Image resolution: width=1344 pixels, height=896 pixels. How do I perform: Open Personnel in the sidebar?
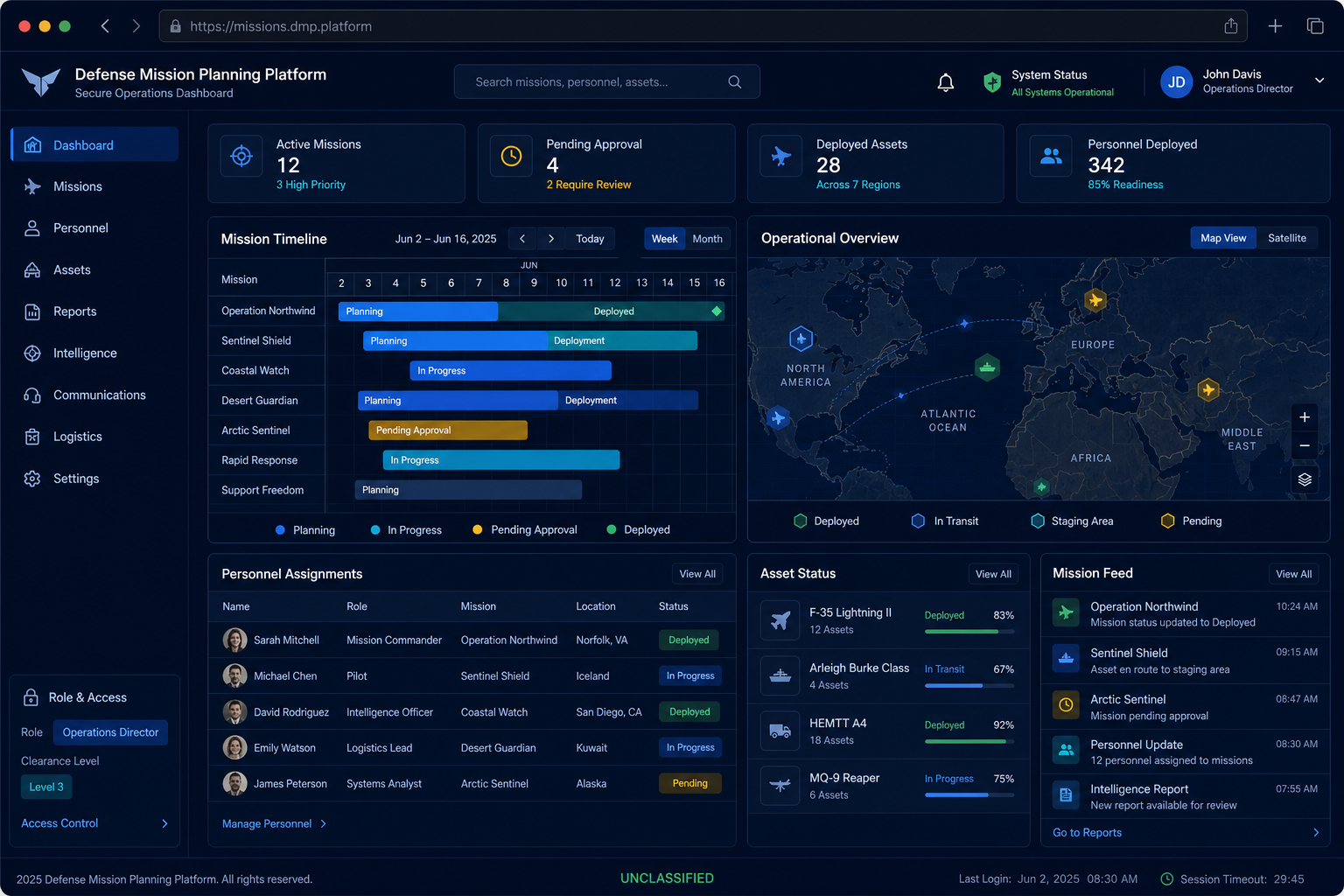click(x=94, y=228)
